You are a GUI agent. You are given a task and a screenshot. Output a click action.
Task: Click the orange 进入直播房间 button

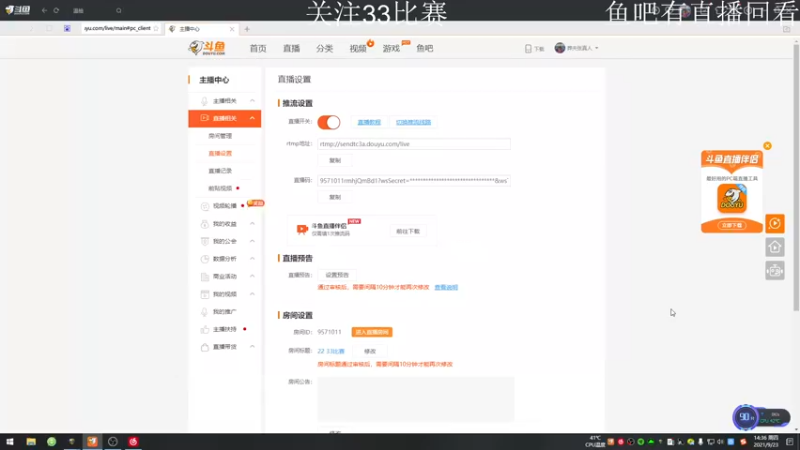(372, 332)
